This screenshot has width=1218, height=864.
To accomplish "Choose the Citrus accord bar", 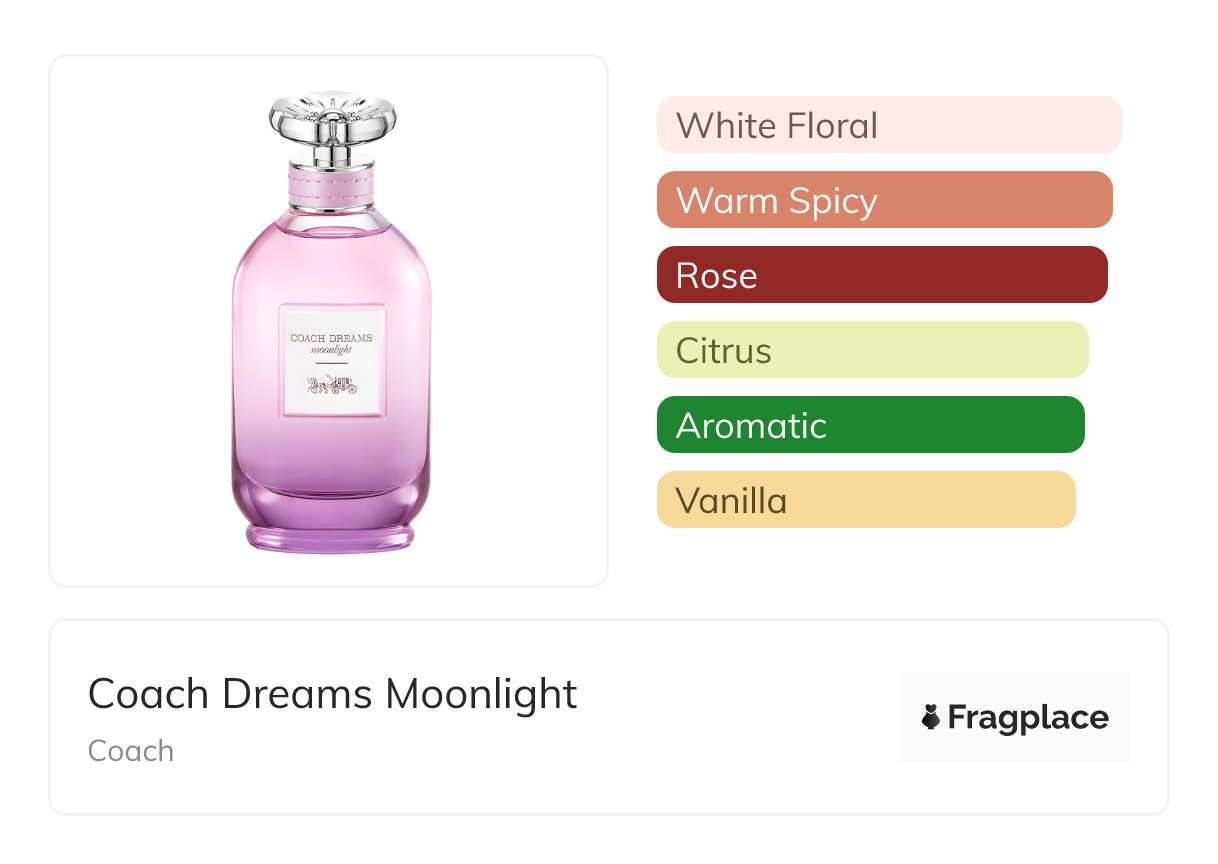I will point(873,350).
